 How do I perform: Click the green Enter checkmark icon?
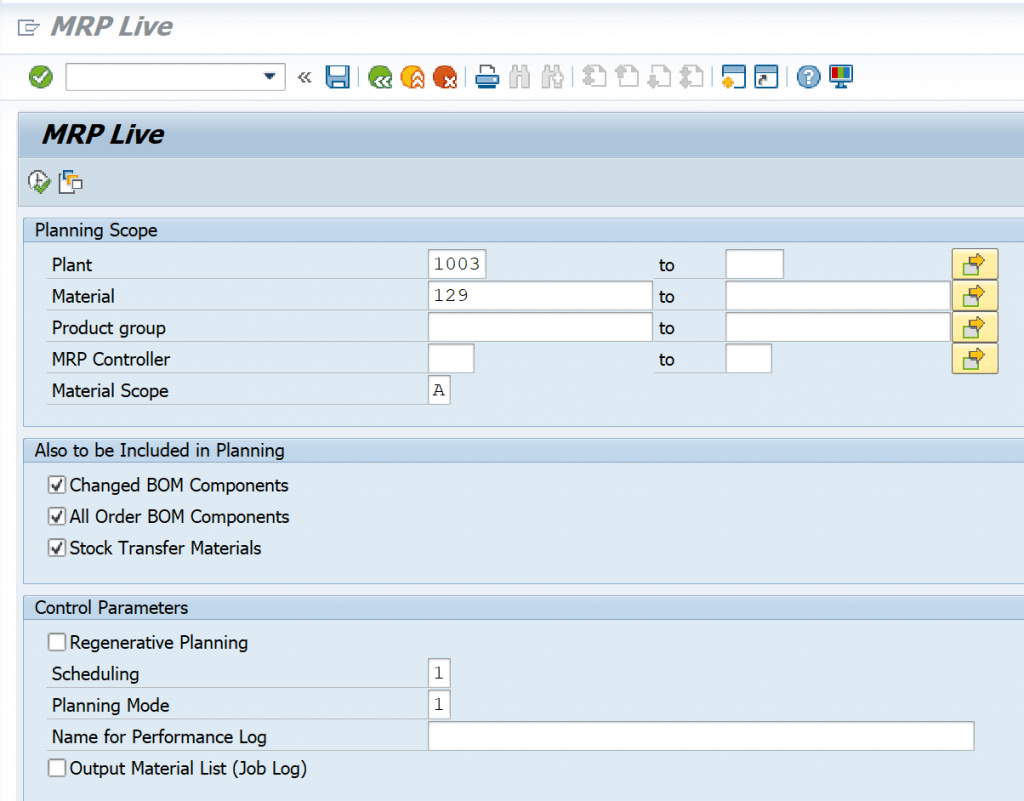[40, 77]
